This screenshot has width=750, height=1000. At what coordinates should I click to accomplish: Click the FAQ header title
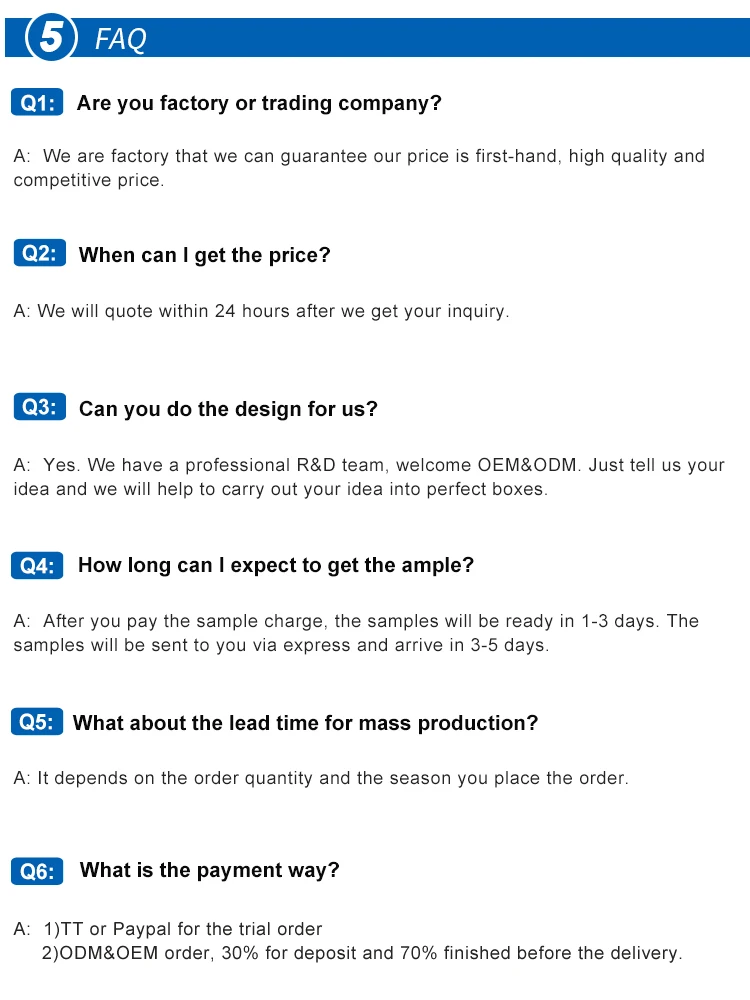coord(121,40)
